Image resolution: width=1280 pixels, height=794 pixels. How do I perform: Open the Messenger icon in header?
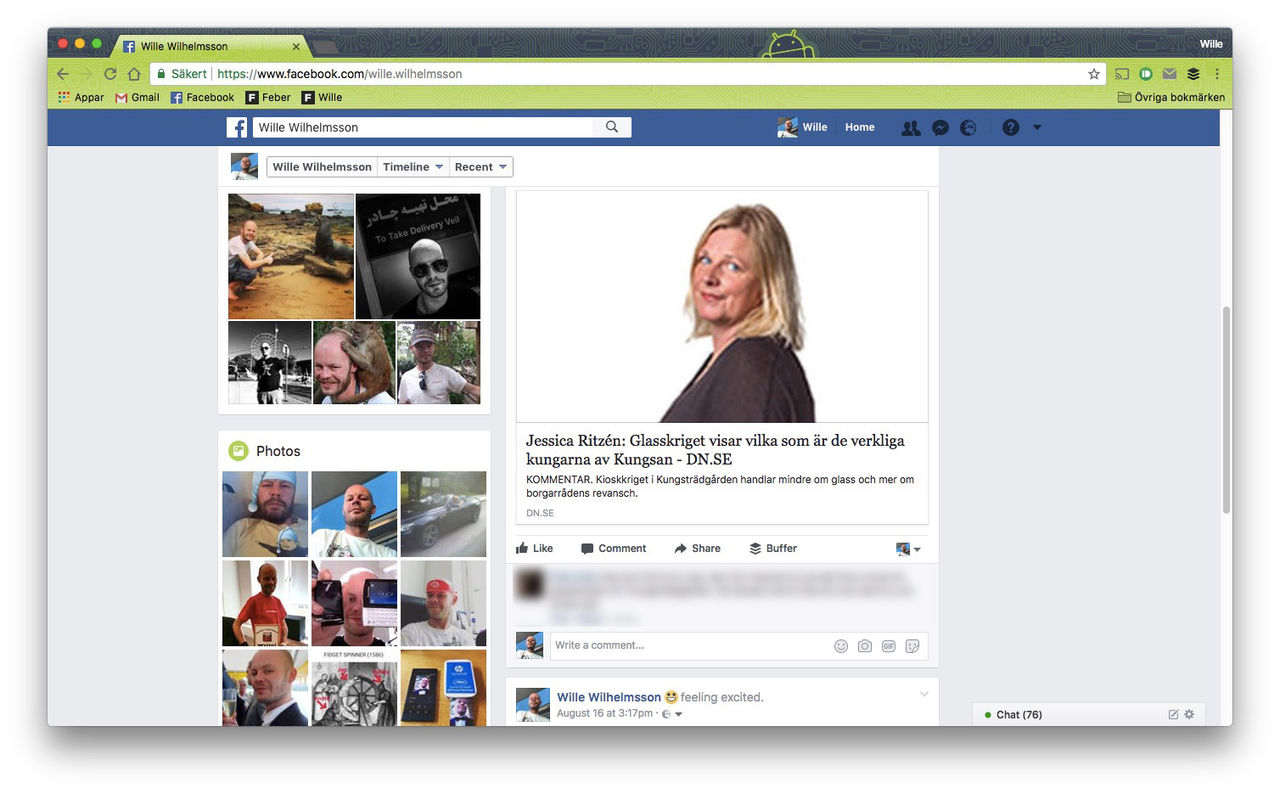pyautogui.click(x=940, y=128)
